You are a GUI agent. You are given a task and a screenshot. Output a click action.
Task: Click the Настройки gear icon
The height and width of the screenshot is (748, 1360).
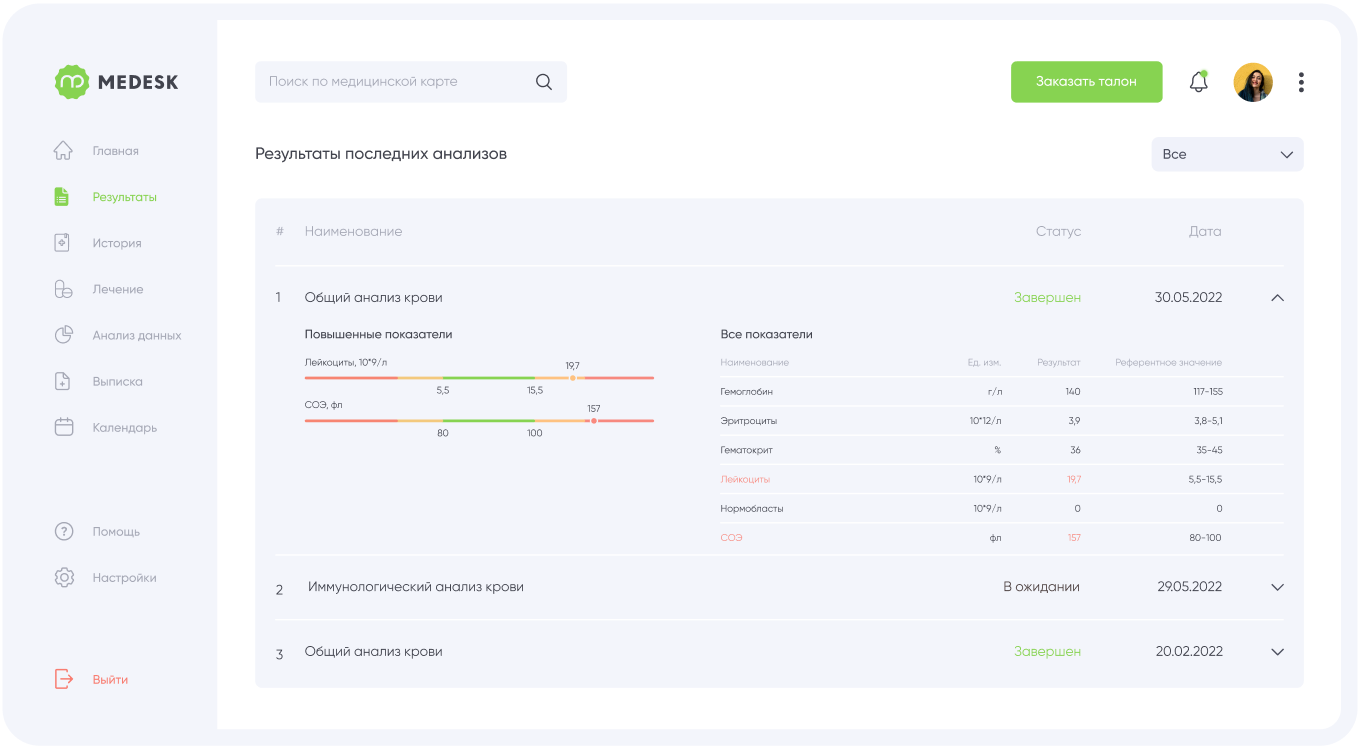(x=64, y=577)
